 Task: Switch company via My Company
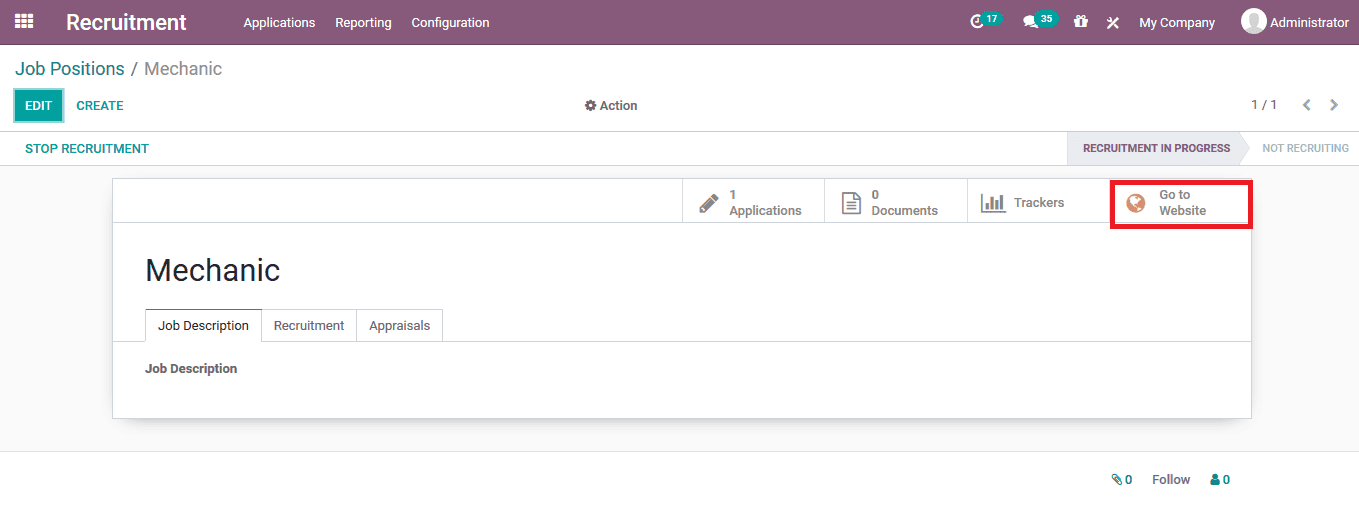pos(1177,22)
